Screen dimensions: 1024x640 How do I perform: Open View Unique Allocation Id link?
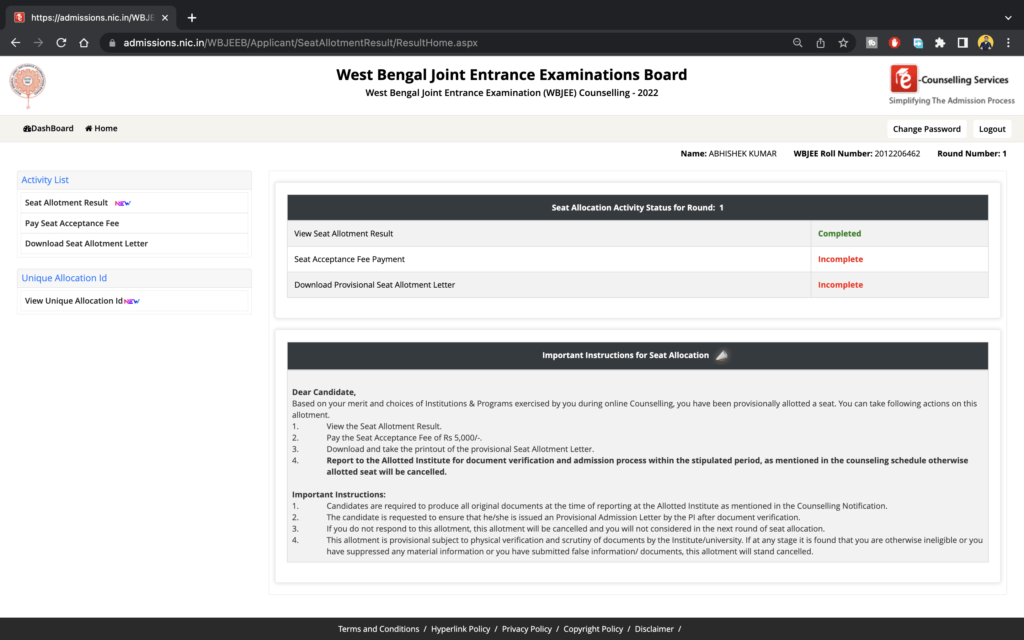[73, 300]
